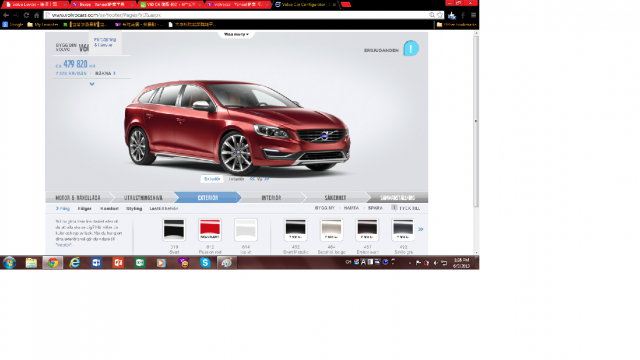Expand the Visa meny dropdown

pyautogui.click(x=236, y=34)
